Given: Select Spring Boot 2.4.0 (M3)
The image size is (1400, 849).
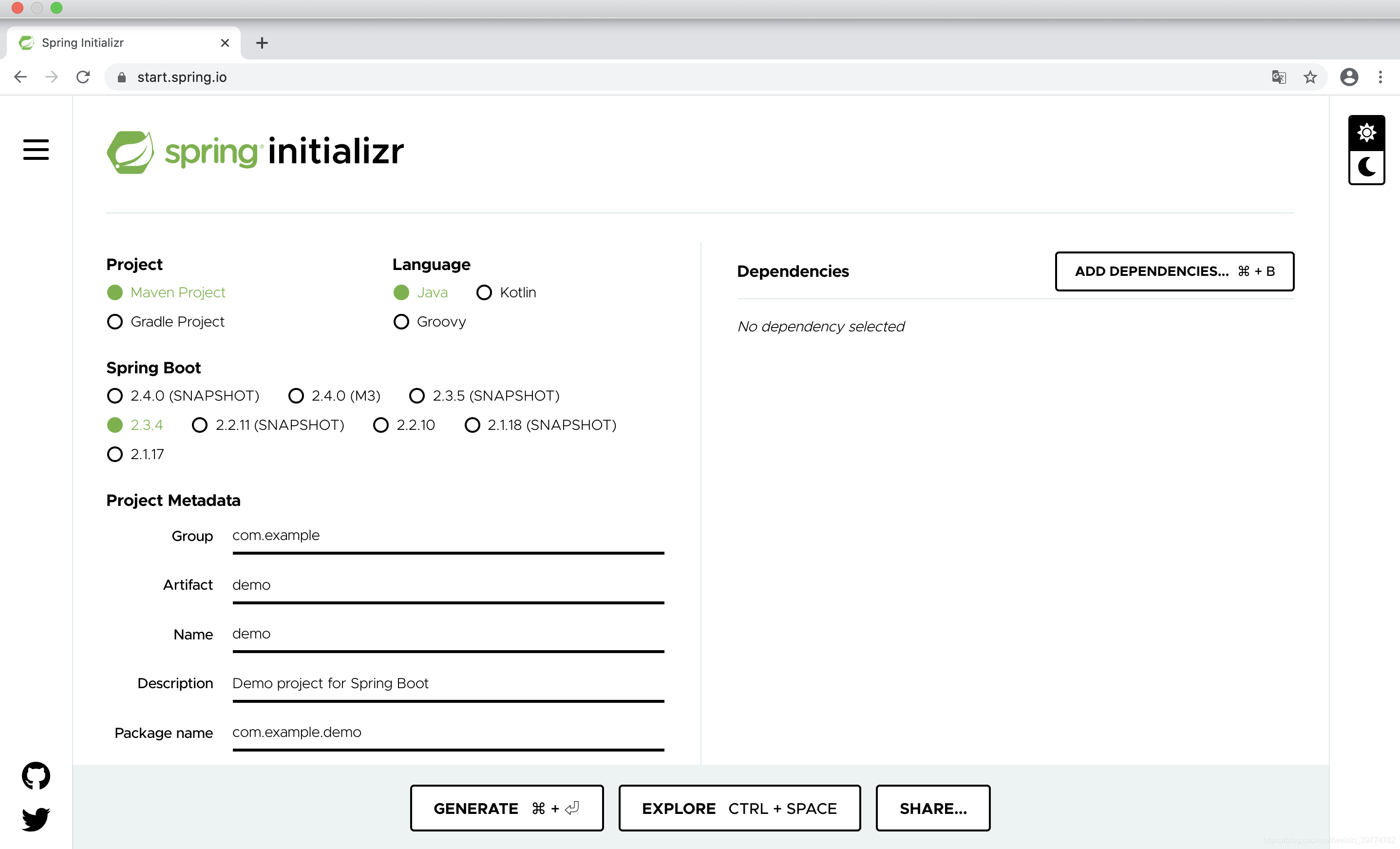Looking at the screenshot, I should point(334,396).
